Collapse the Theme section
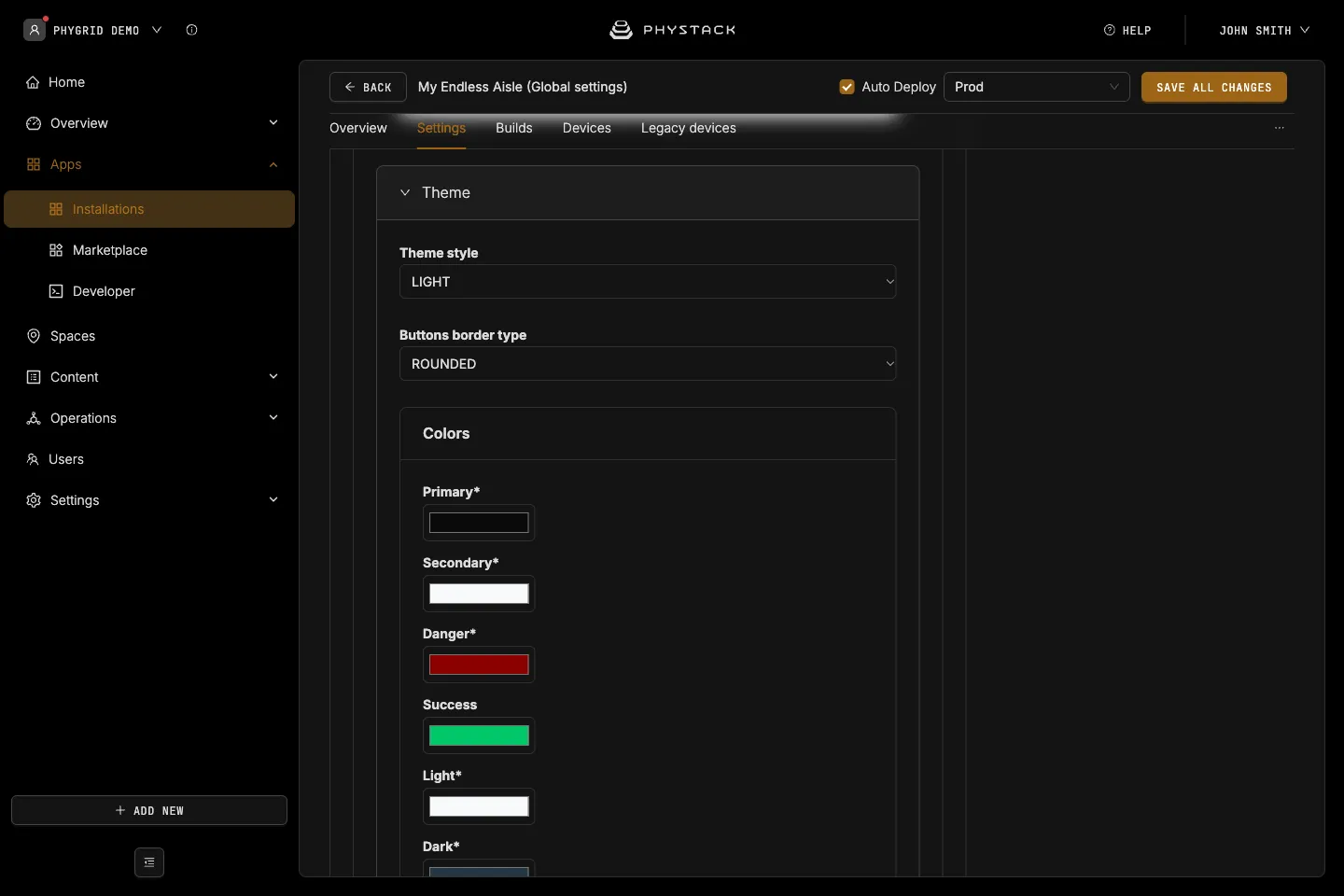The height and width of the screenshot is (896, 1344). pos(405,192)
